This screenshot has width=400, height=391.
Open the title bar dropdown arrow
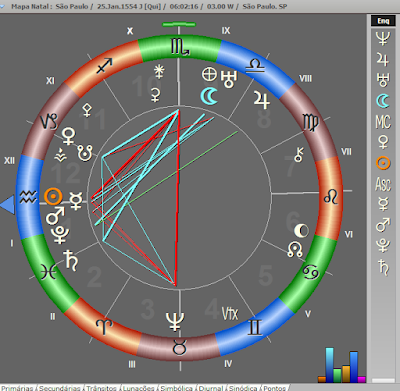tap(2, 7)
